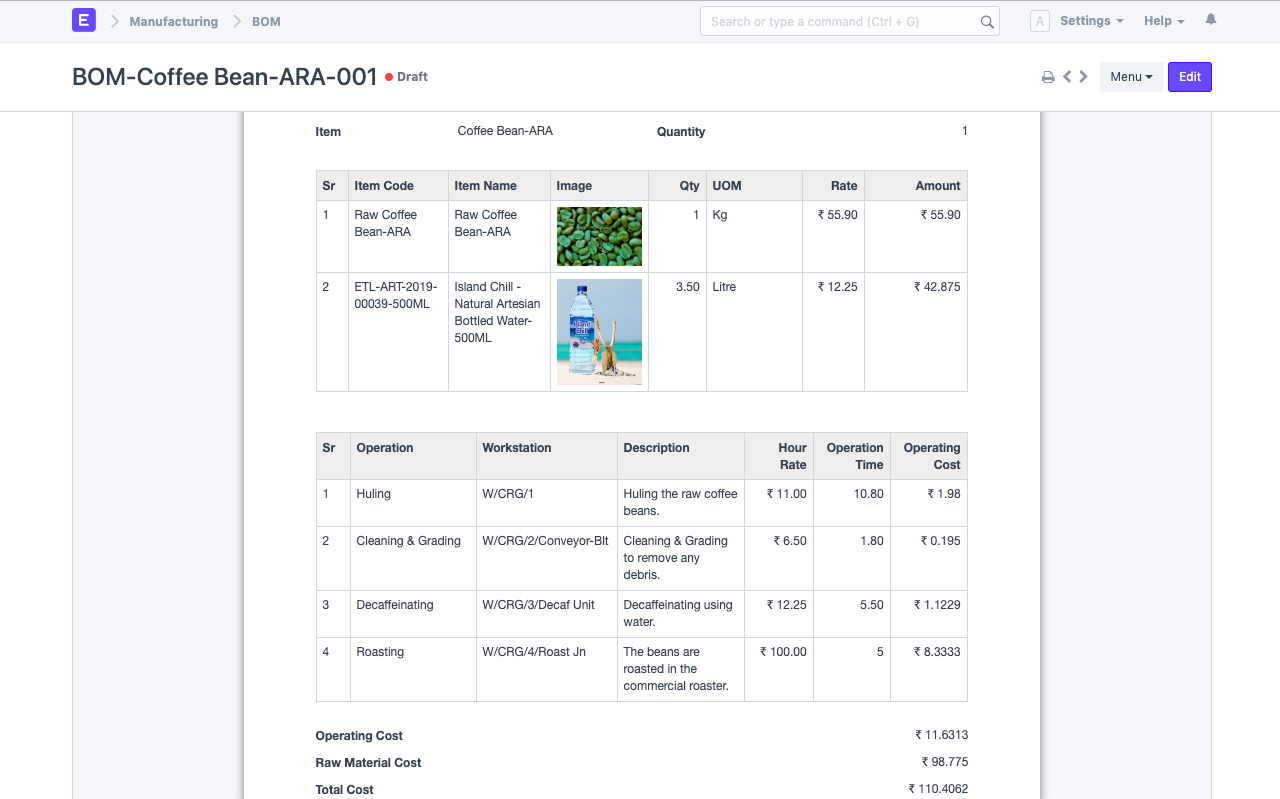Go to next document arrow
The height and width of the screenshot is (799, 1280).
[1083, 76]
